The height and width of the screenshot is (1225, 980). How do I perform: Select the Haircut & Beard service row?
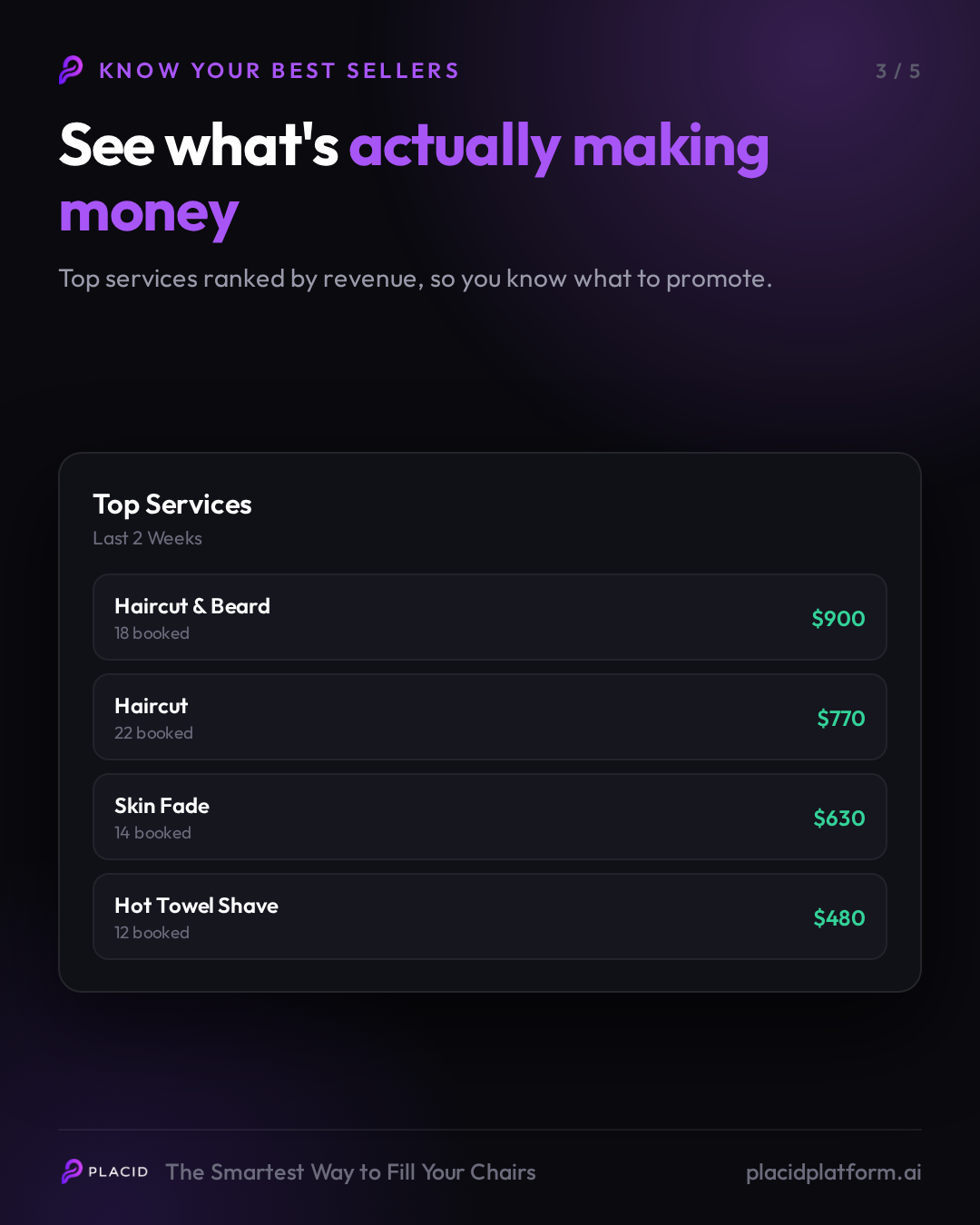tap(490, 617)
